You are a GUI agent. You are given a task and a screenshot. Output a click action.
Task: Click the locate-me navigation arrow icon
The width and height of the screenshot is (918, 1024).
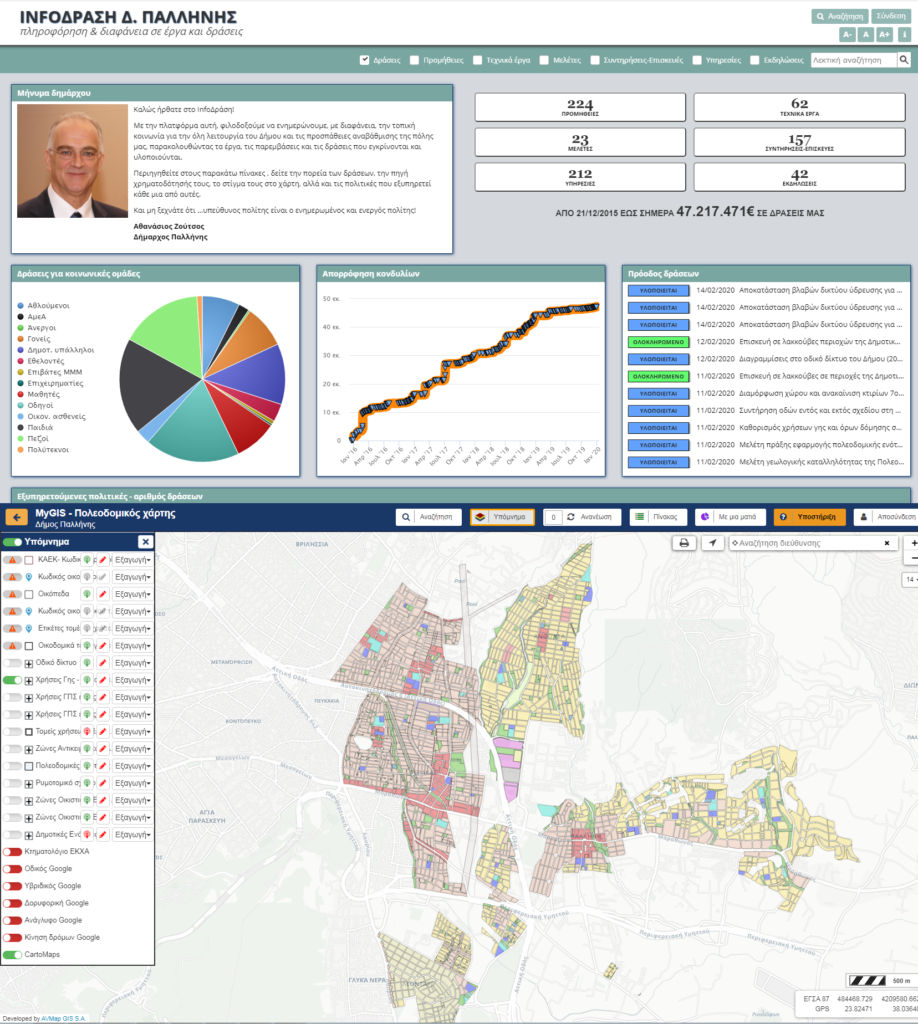[x=712, y=542]
